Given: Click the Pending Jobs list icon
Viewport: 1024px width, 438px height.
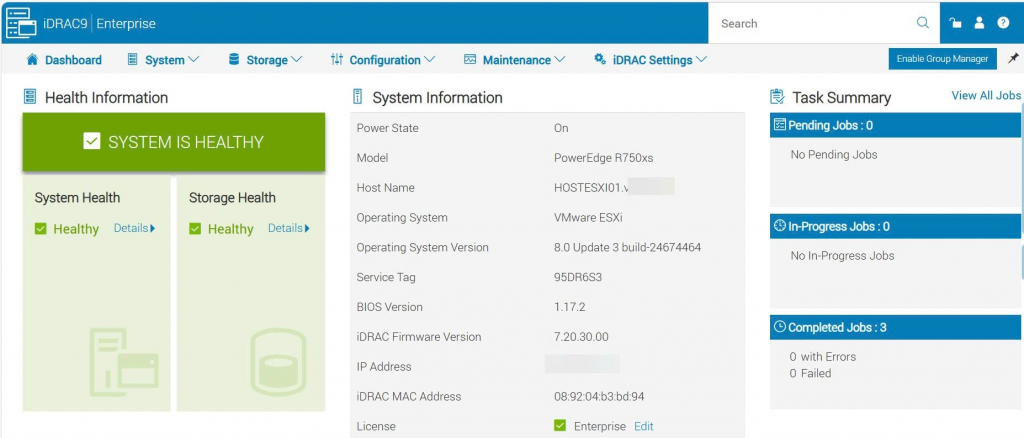Looking at the screenshot, I should 780,125.
